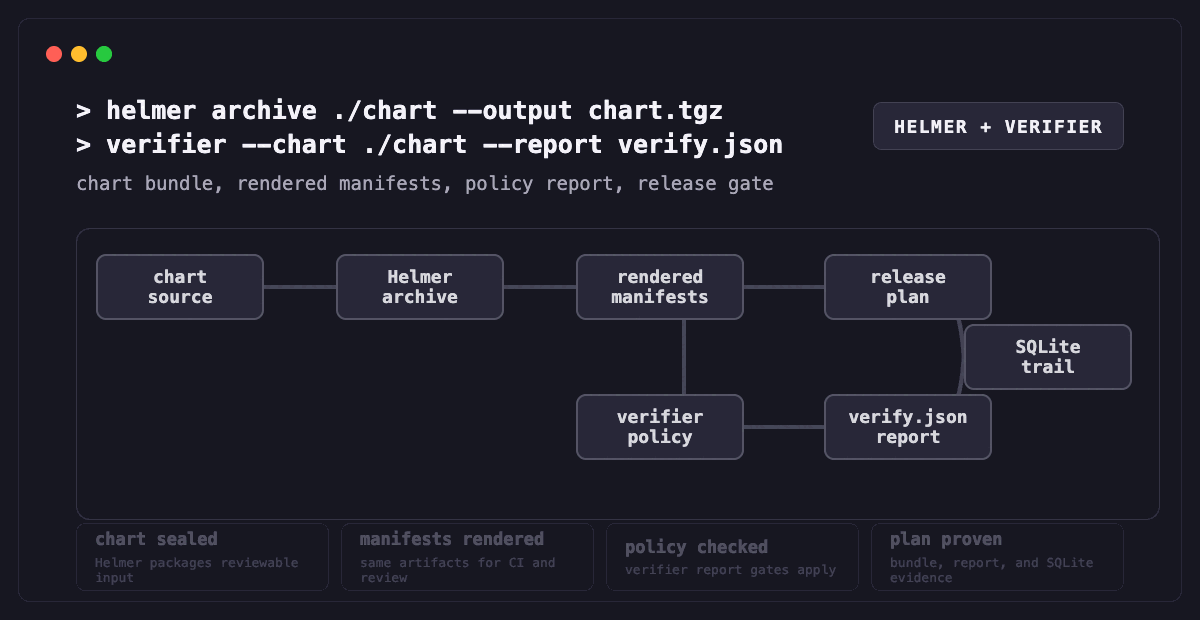Viewport: 1200px width, 620px height.
Task: Click text 'bundle, report, and SQLite evidence'
Action: click(992, 570)
